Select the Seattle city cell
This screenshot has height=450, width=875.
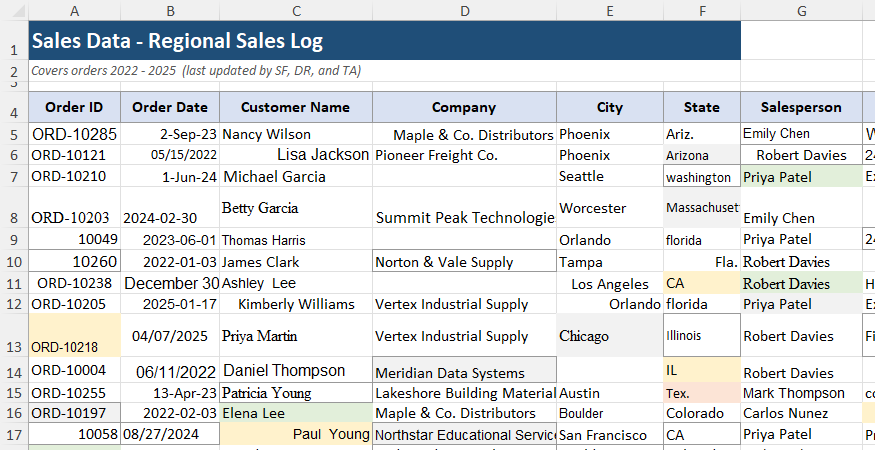pyautogui.click(x=610, y=176)
